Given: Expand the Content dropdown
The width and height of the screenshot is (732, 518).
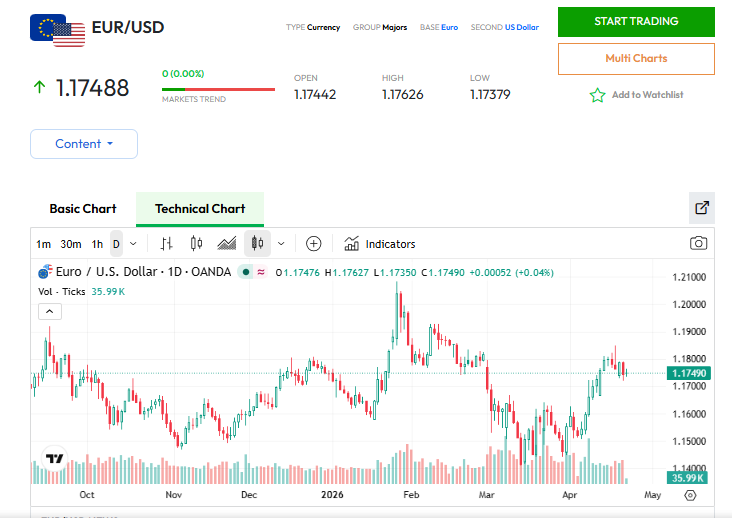Looking at the screenshot, I should click(84, 144).
